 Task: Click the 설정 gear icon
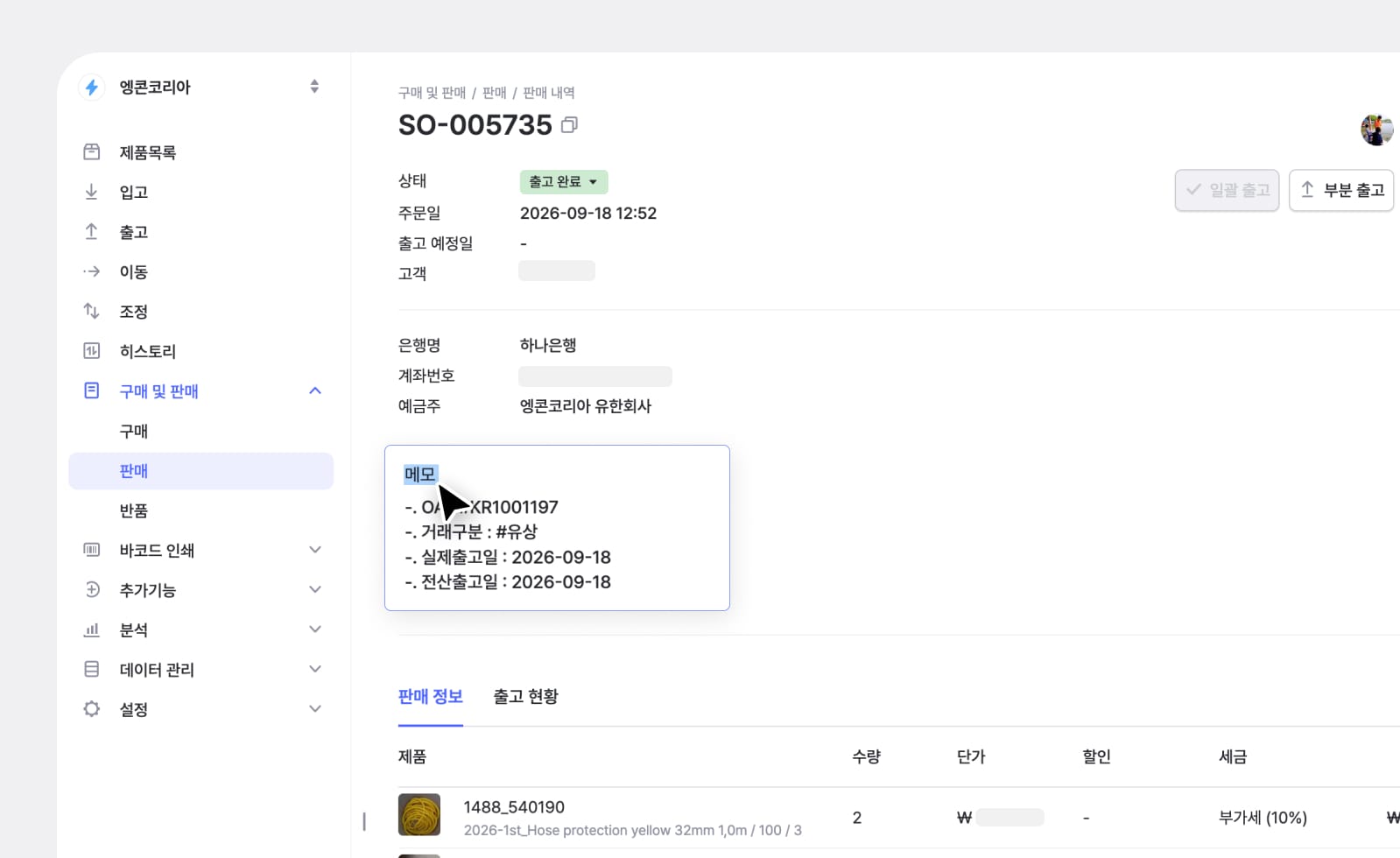pos(91,709)
